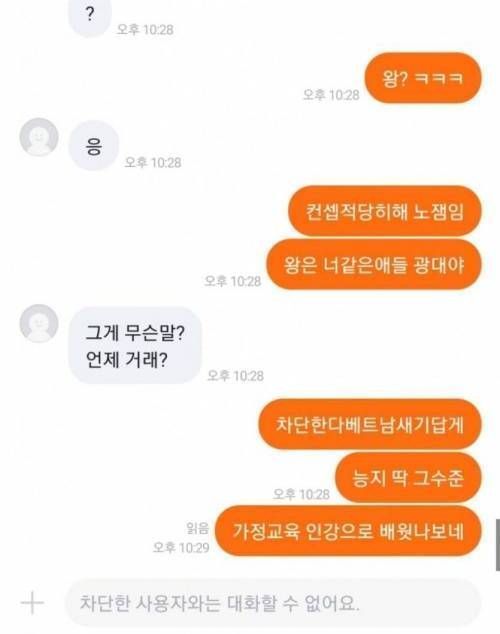Click timestamp beside '언제 거래?' bubble
This screenshot has height=634, width=500.
tap(235, 376)
